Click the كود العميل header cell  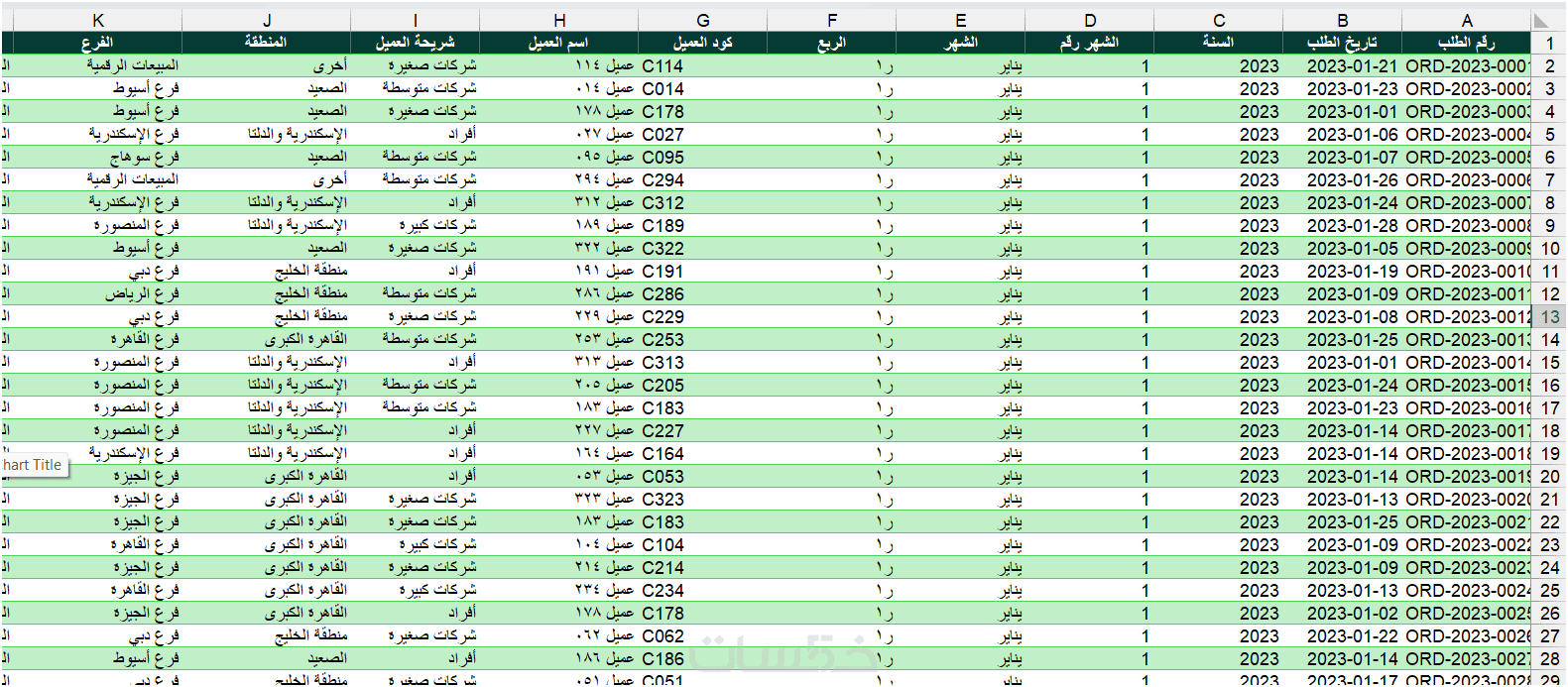[703, 43]
